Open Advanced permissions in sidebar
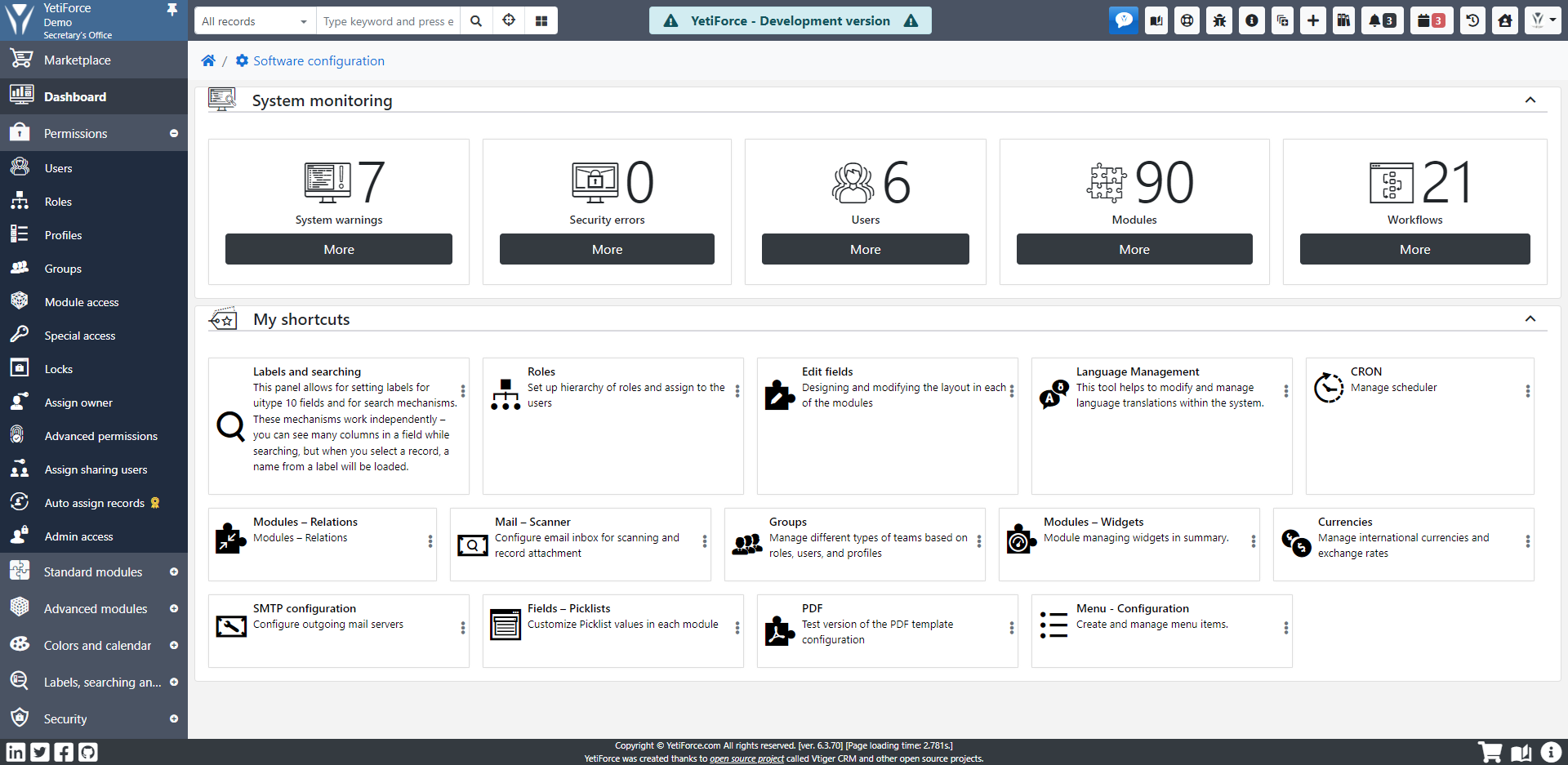This screenshot has width=1568, height=765. [x=94, y=436]
